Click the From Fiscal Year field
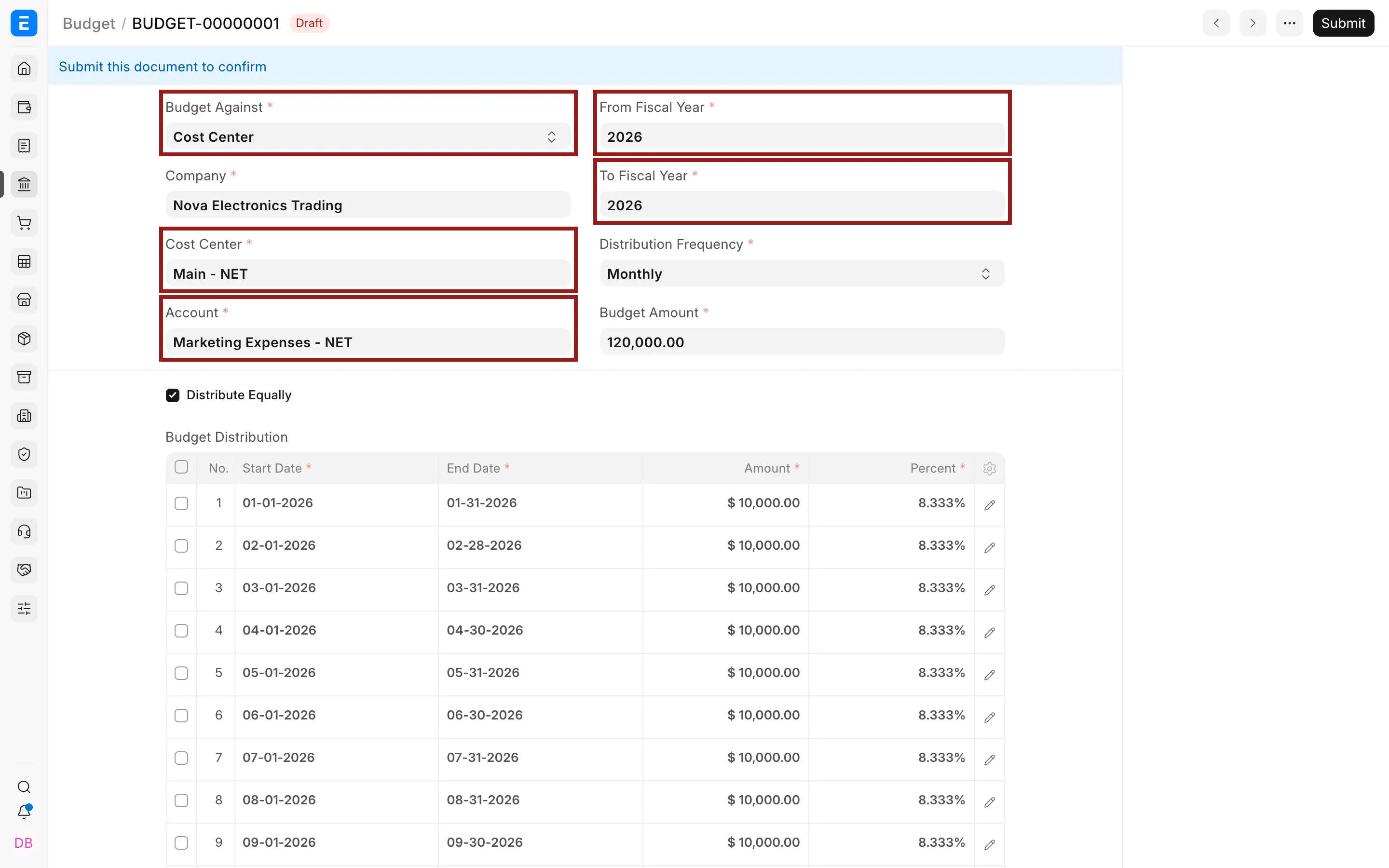This screenshot has height=868, width=1389. click(x=802, y=136)
